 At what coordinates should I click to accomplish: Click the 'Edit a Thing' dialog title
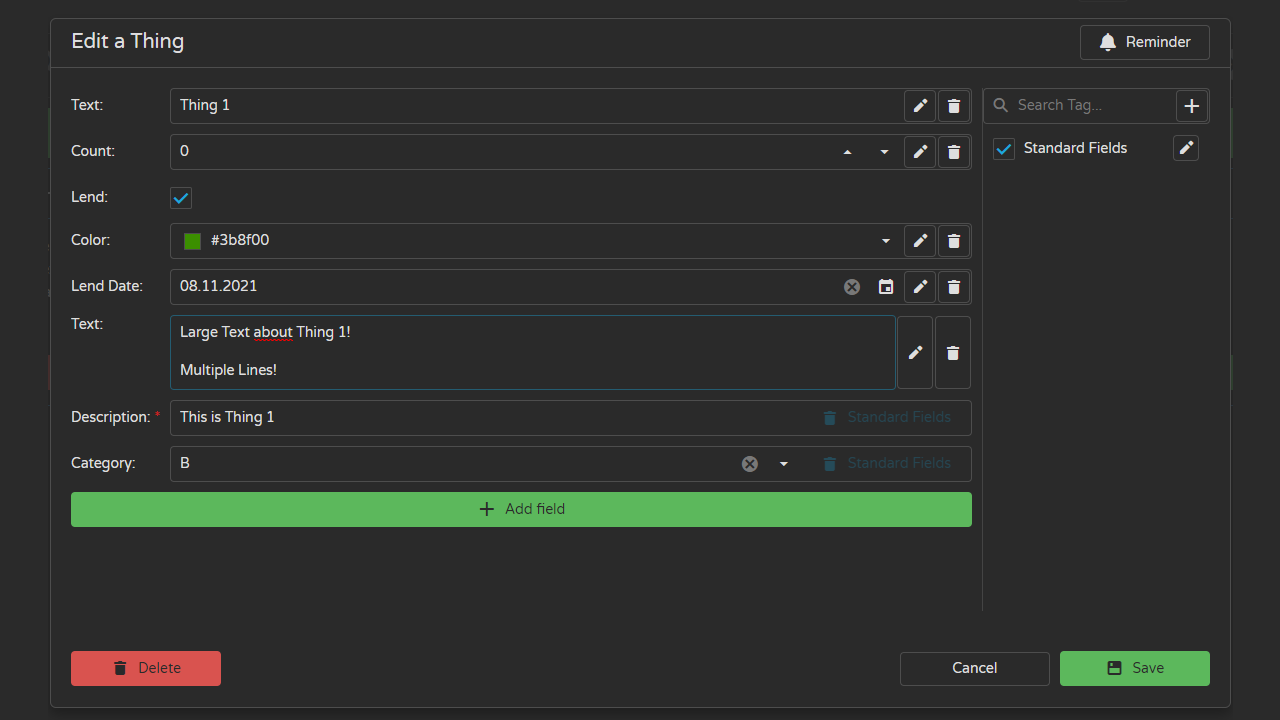coord(128,41)
